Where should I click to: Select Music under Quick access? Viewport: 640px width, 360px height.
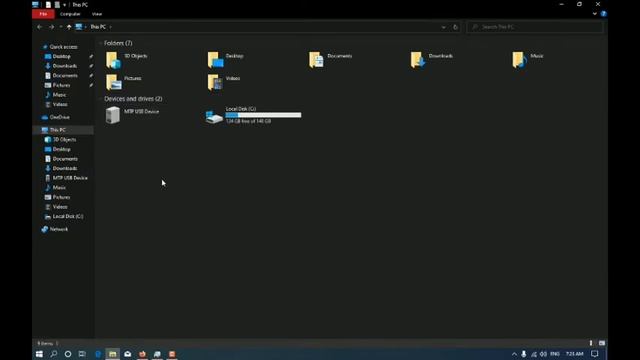coord(59,95)
